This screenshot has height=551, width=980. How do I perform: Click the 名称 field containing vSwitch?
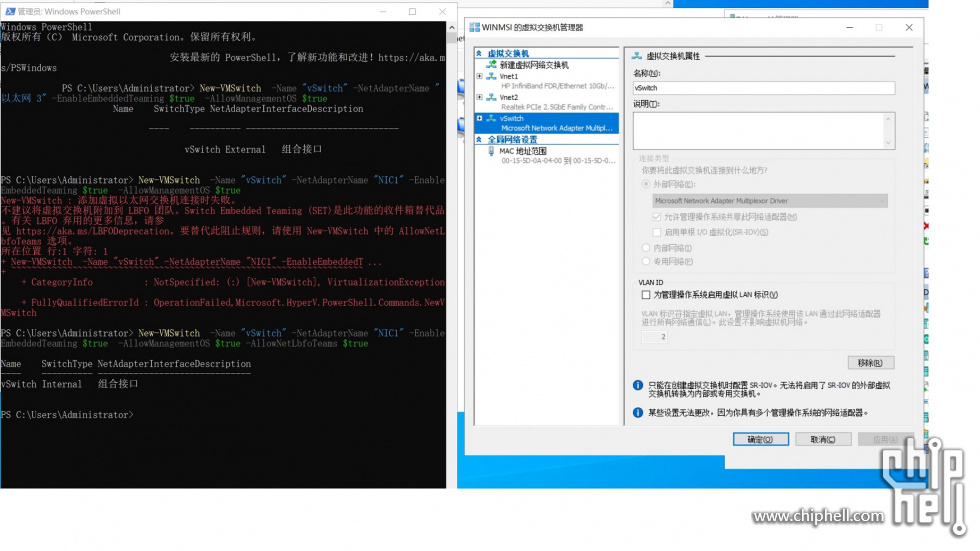pos(764,88)
